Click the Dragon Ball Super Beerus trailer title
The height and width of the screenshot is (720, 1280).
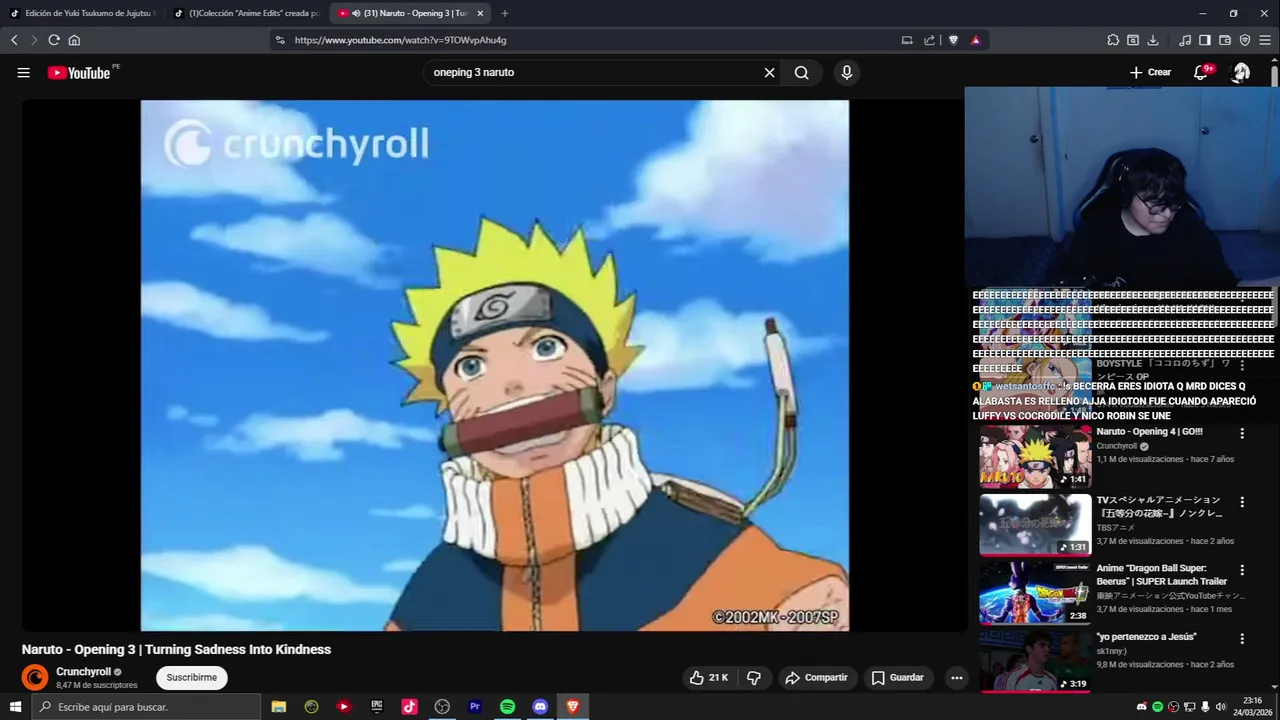1161,575
